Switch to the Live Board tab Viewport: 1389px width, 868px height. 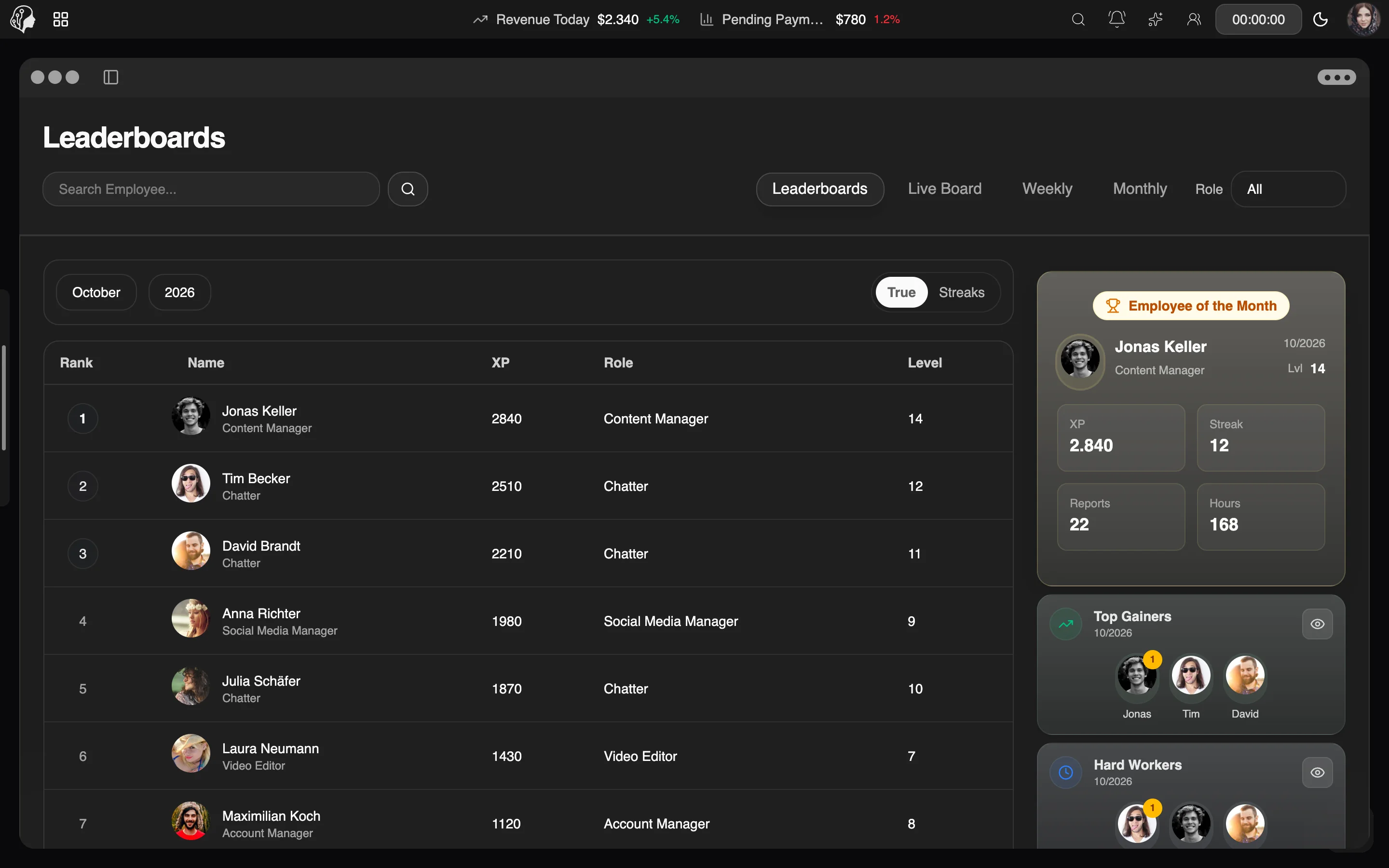(x=945, y=189)
